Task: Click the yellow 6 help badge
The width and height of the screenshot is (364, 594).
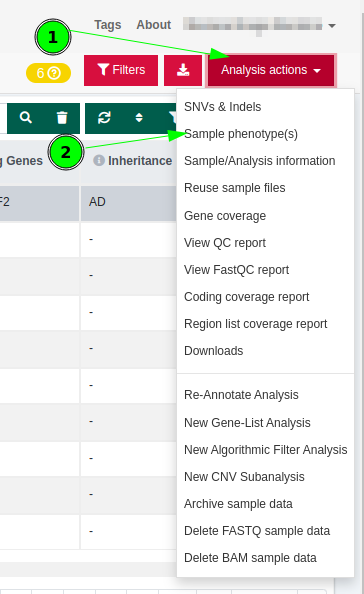Action: click(48, 73)
